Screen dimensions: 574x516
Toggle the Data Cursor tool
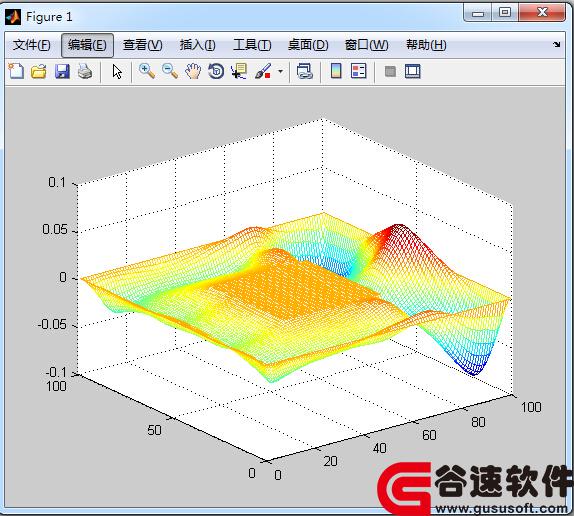coord(239,71)
